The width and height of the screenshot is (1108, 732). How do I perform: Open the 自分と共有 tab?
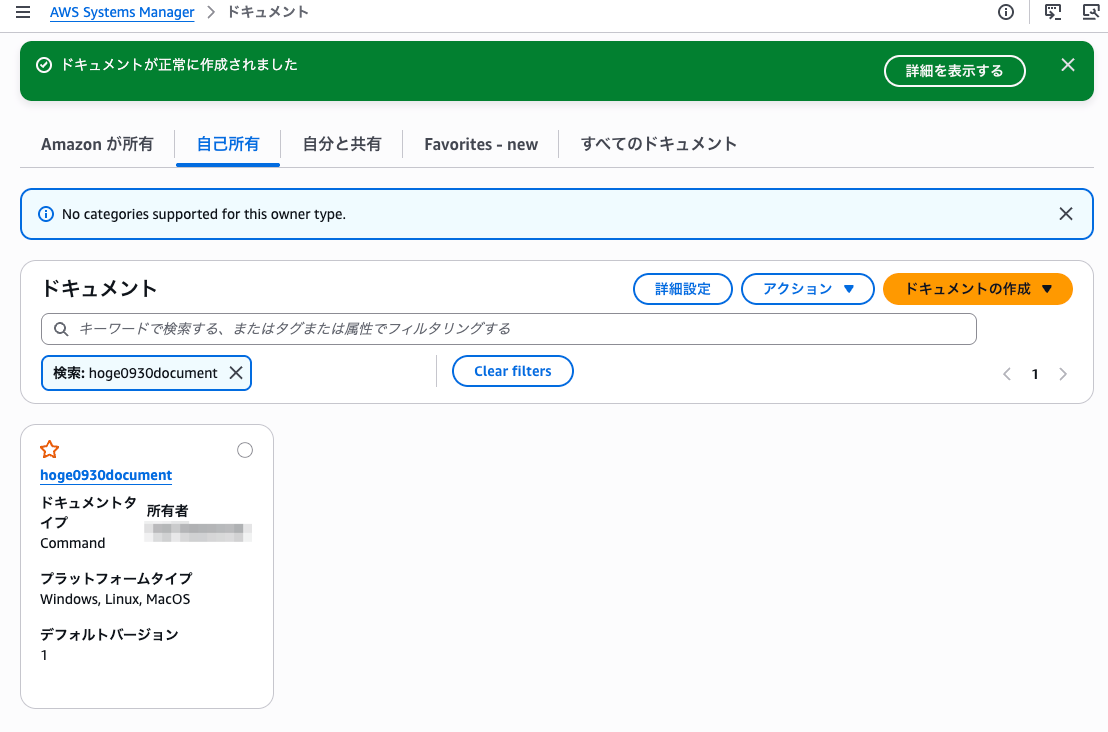pyautogui.click(x=342, y=144)
